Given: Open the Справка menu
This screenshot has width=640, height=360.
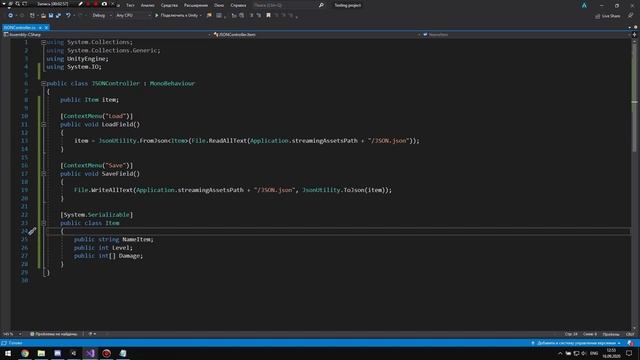Looking at the screenshot, I should [238, 5].
